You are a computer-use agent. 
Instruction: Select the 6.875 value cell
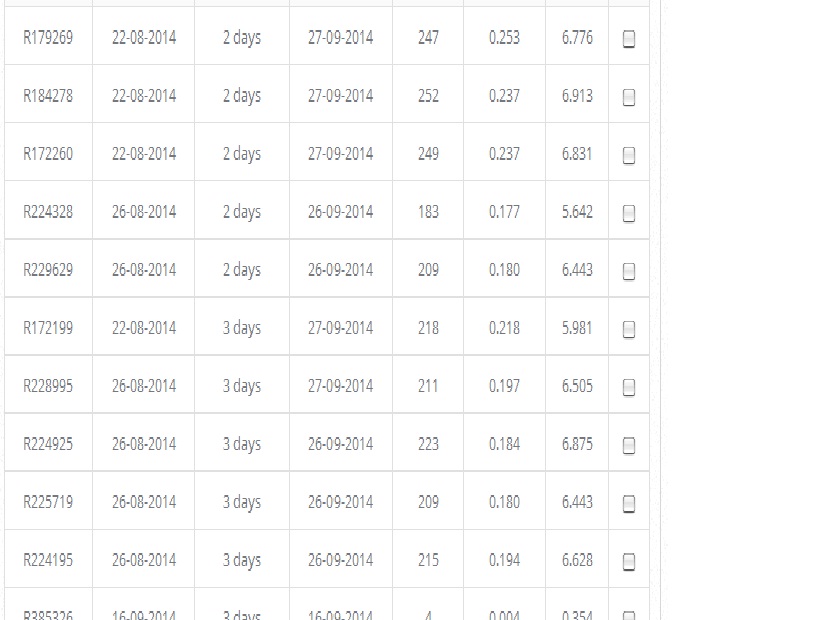click(577, 444)
